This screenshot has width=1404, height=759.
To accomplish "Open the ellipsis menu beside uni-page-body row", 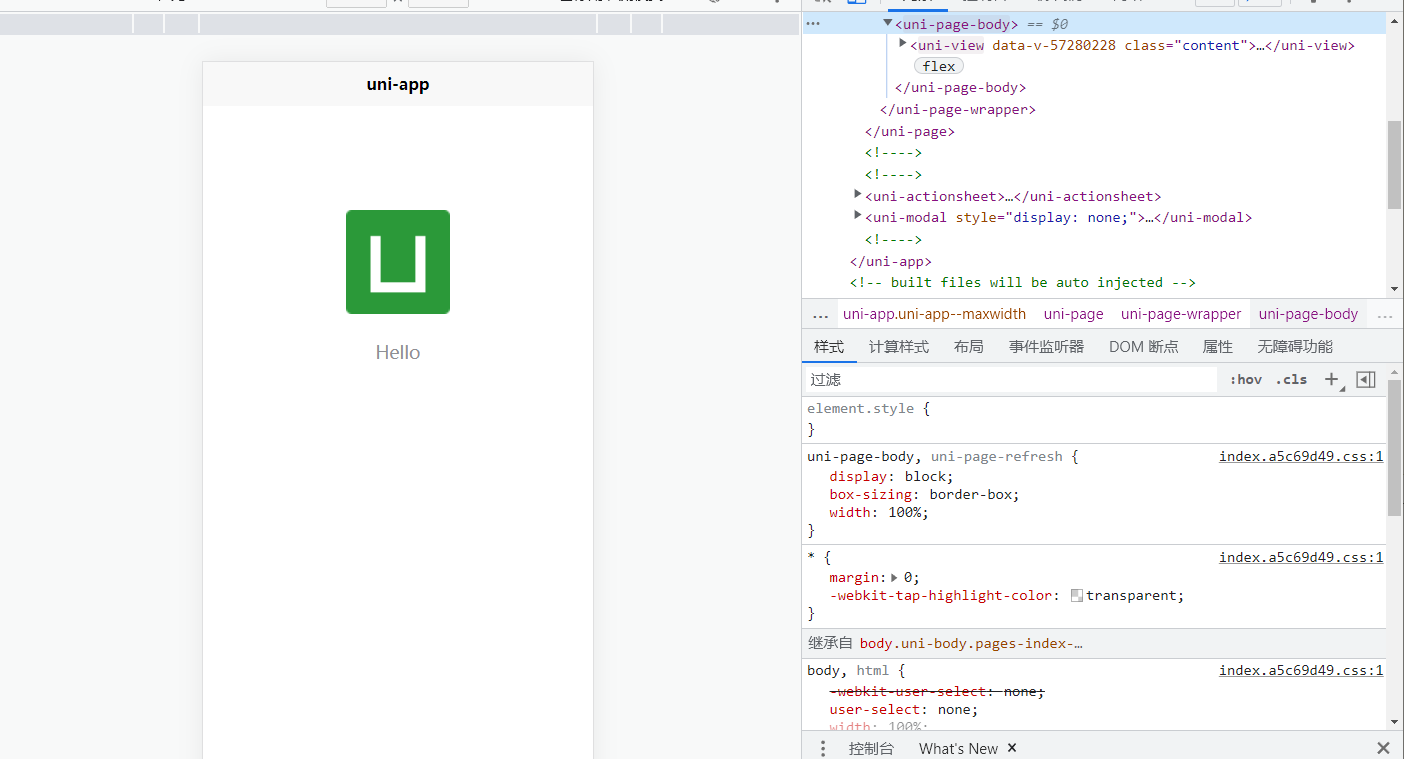I will (x=813, y=23).
